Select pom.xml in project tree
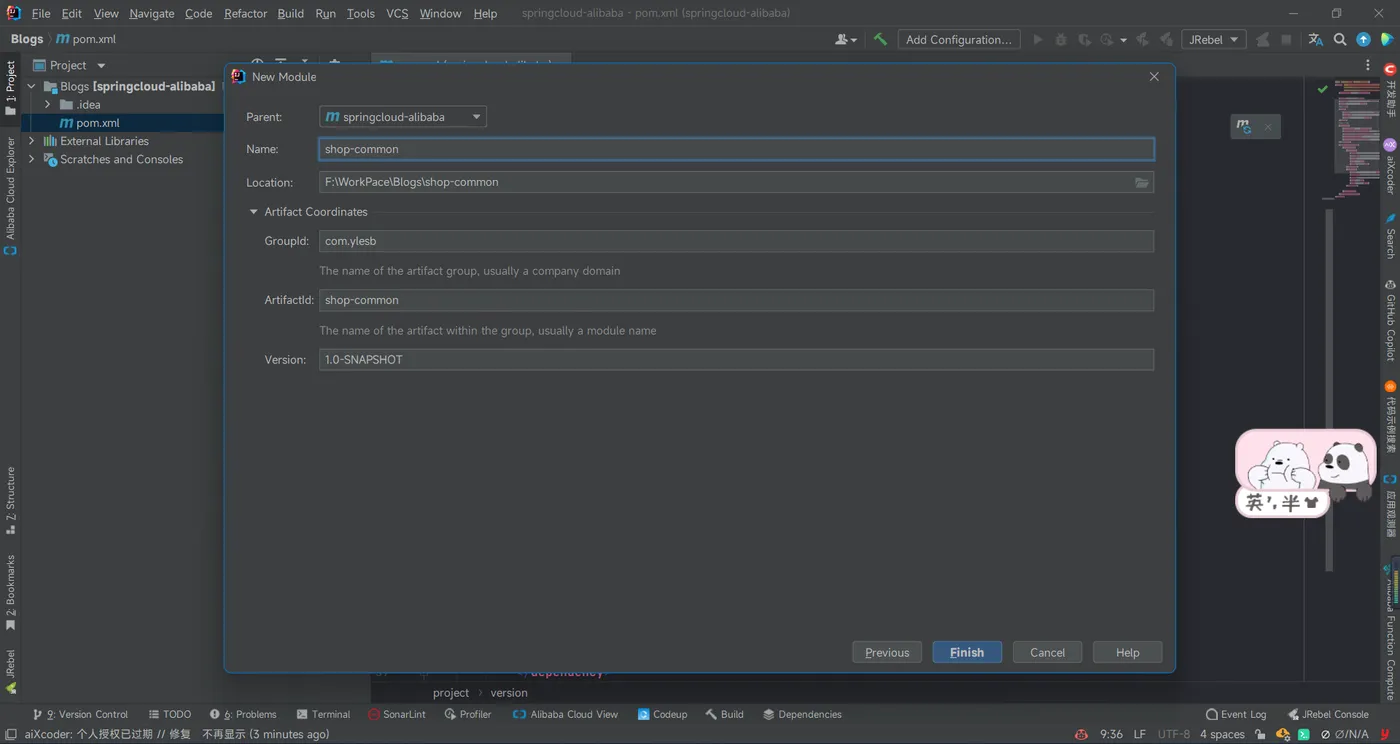 coord(97,123)
